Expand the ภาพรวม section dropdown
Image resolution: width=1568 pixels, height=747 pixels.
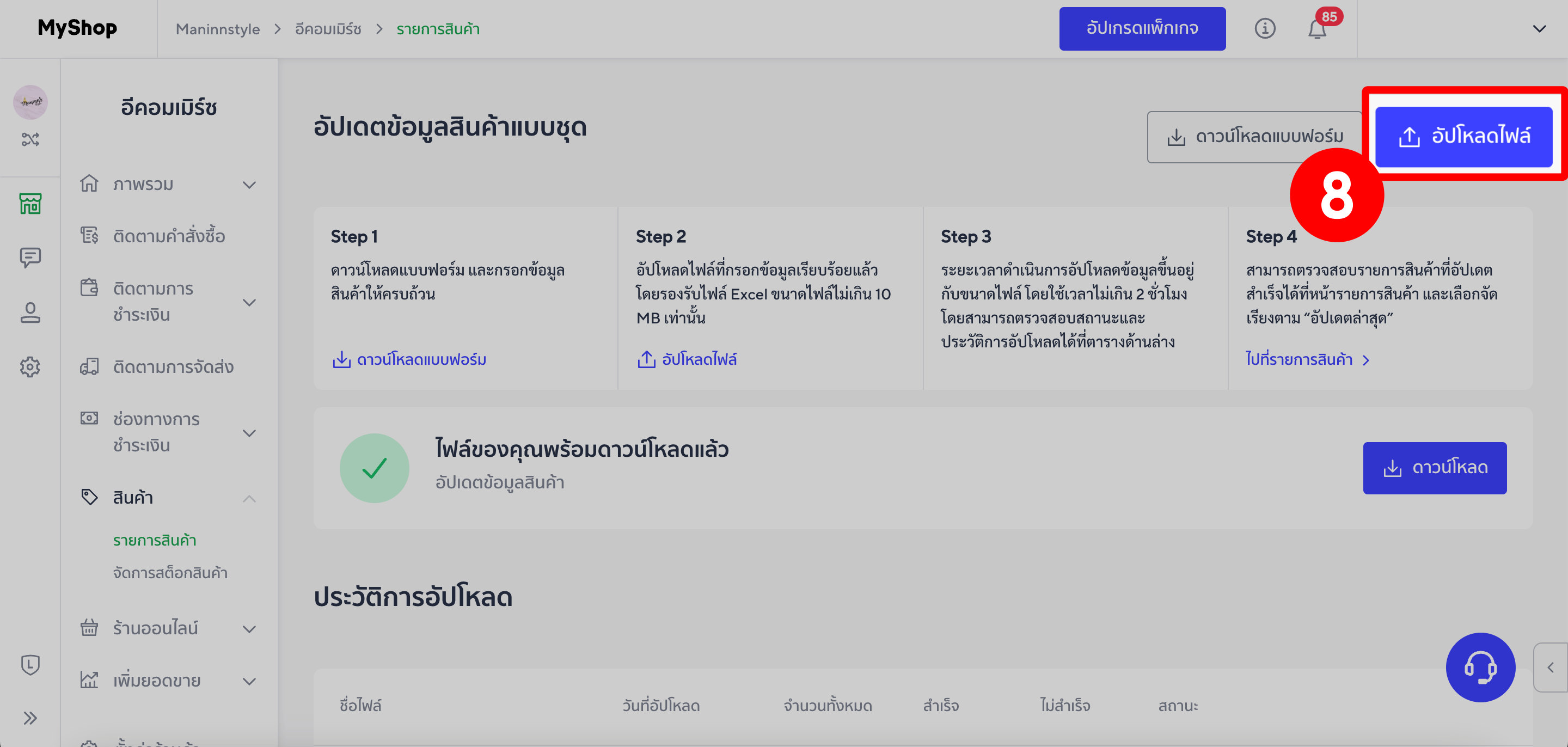pyautogui.click(x=249, y=185)
